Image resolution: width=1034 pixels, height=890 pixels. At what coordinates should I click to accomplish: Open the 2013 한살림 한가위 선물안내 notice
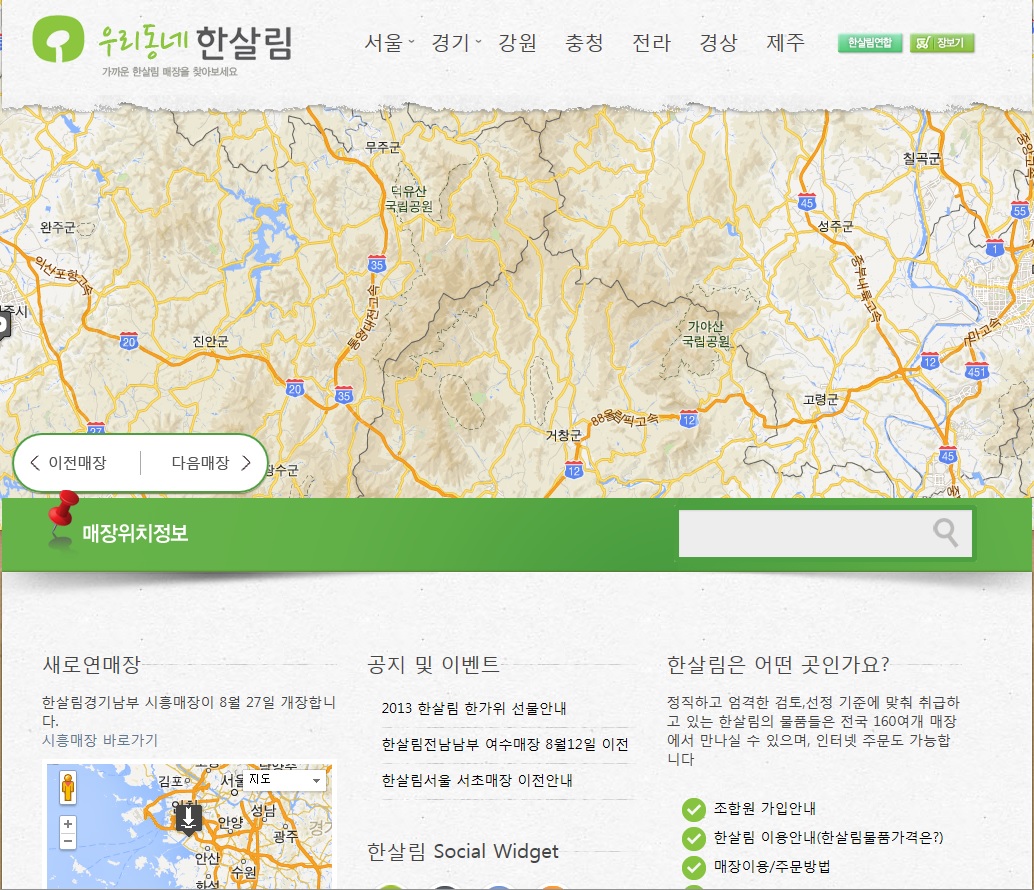[x=473, y=709]
